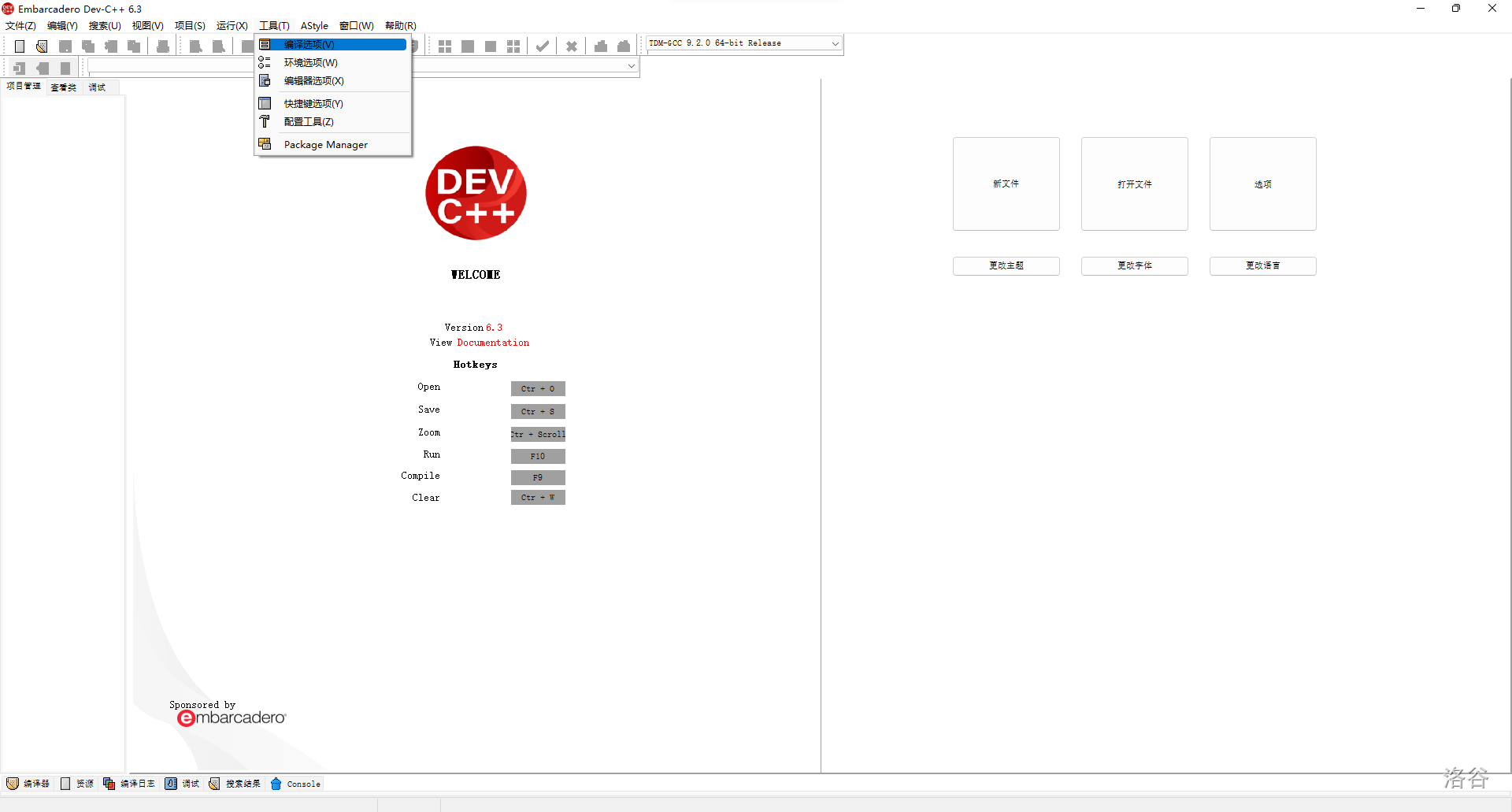The height and width of the screenshot is (812, 1512).
Task: Click the F9 hotkey box for Compile
Action: coord(538,477)
